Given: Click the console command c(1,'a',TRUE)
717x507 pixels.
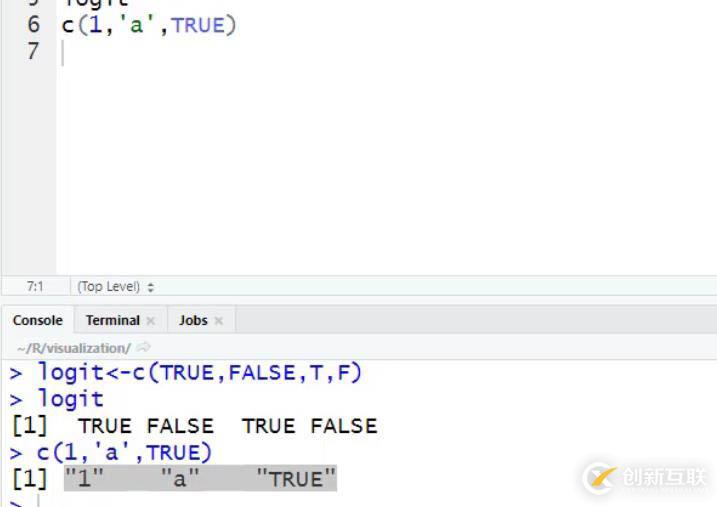Looking at the screenshot, I should 124,453.
